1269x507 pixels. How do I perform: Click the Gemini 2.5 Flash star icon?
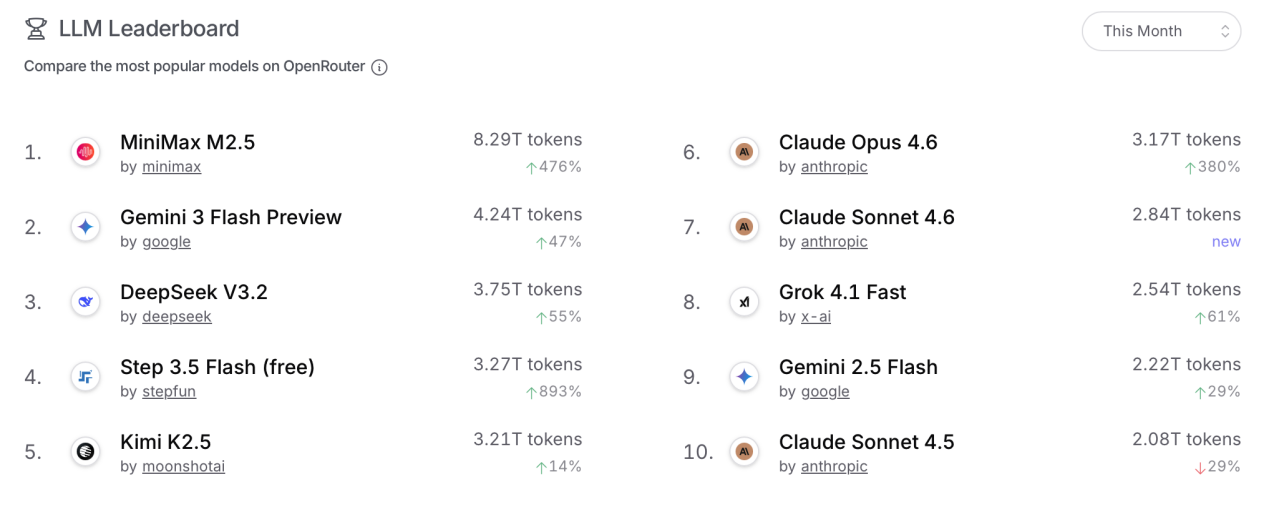744,377
